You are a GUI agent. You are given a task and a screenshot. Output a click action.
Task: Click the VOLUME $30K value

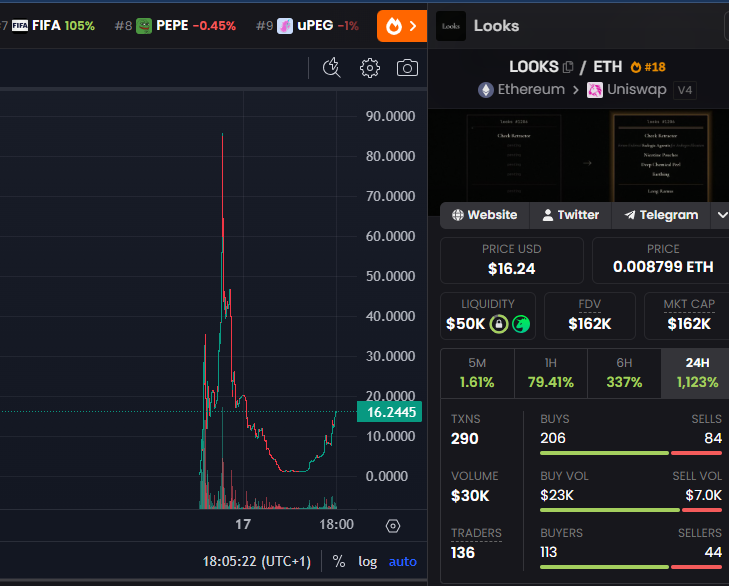click(470, 496)
